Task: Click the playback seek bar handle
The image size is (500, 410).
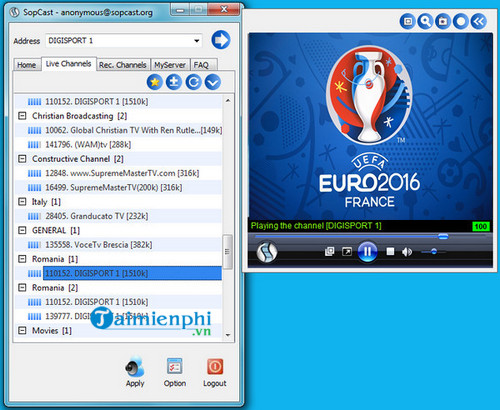Action: coord(443,236)
